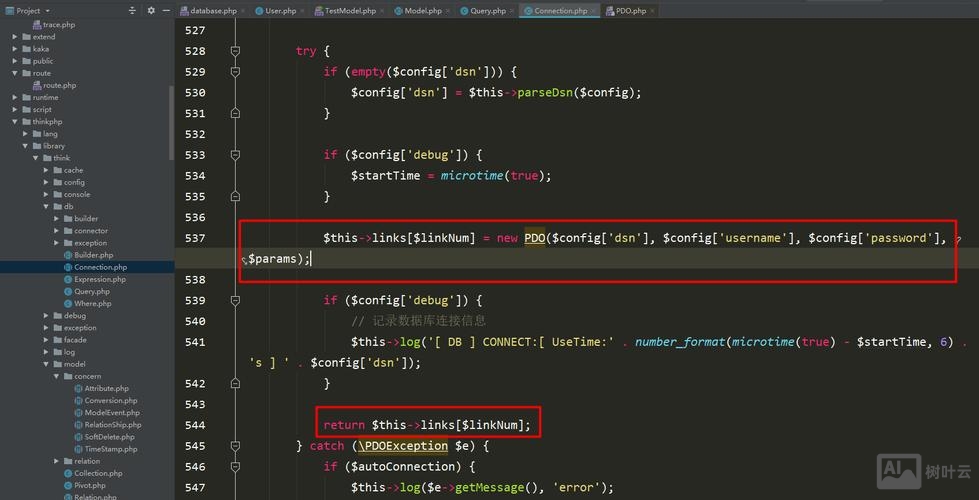Click the fold end marker at line 535

click(235, 196)
